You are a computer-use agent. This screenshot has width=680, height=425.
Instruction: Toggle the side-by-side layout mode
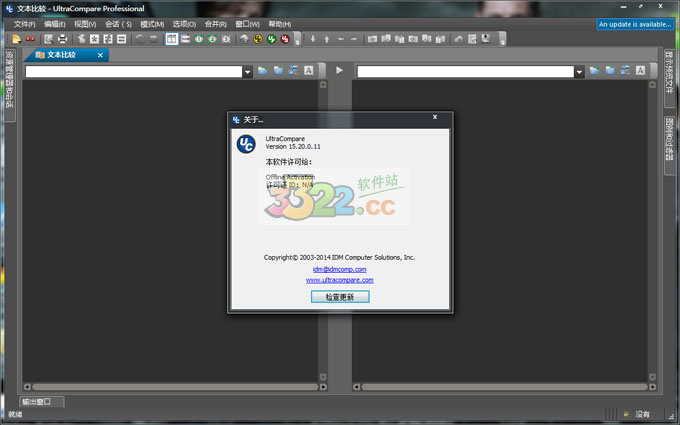pyautogui.click(x=172, y=39)
